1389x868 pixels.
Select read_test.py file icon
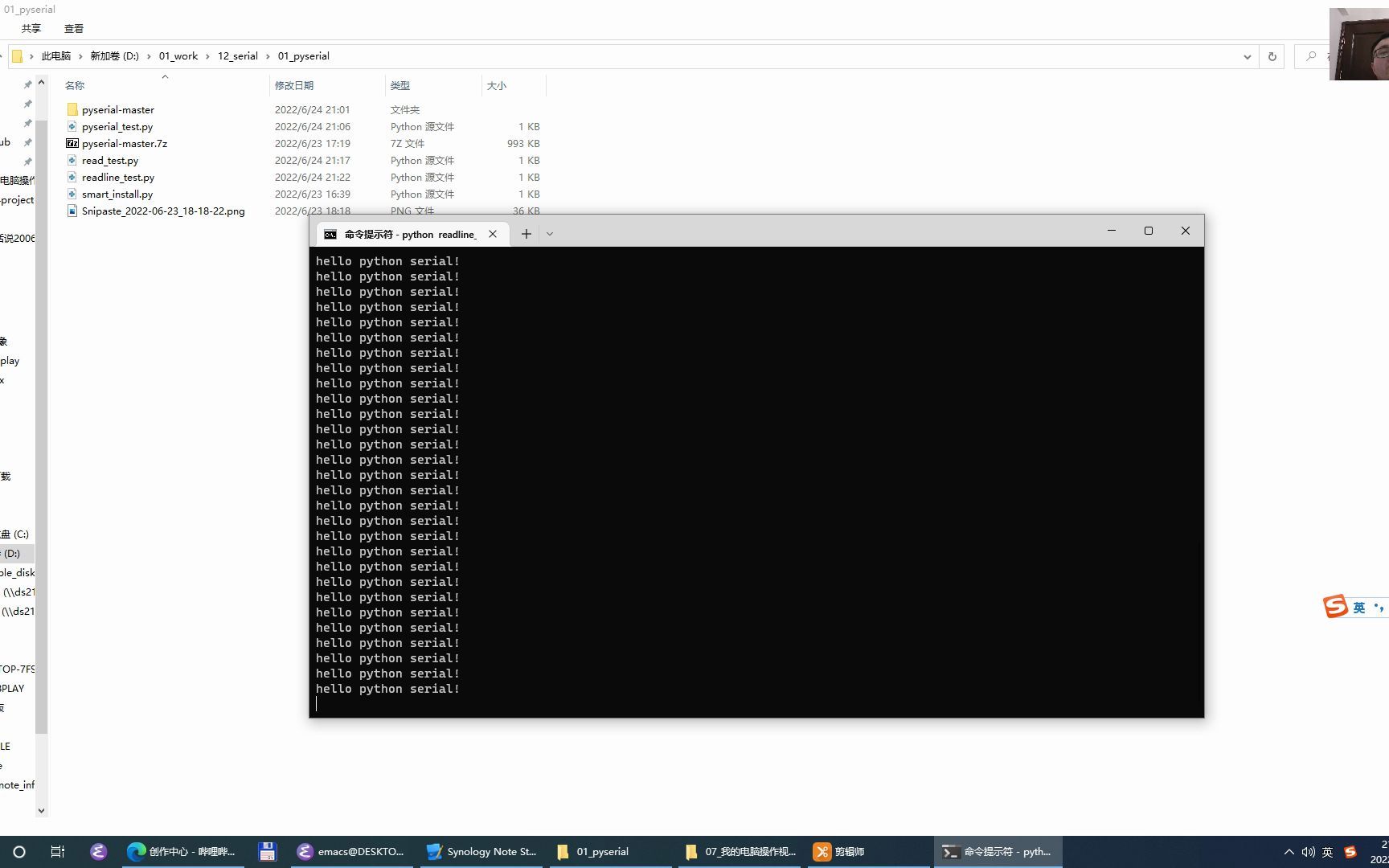(72, 160)
